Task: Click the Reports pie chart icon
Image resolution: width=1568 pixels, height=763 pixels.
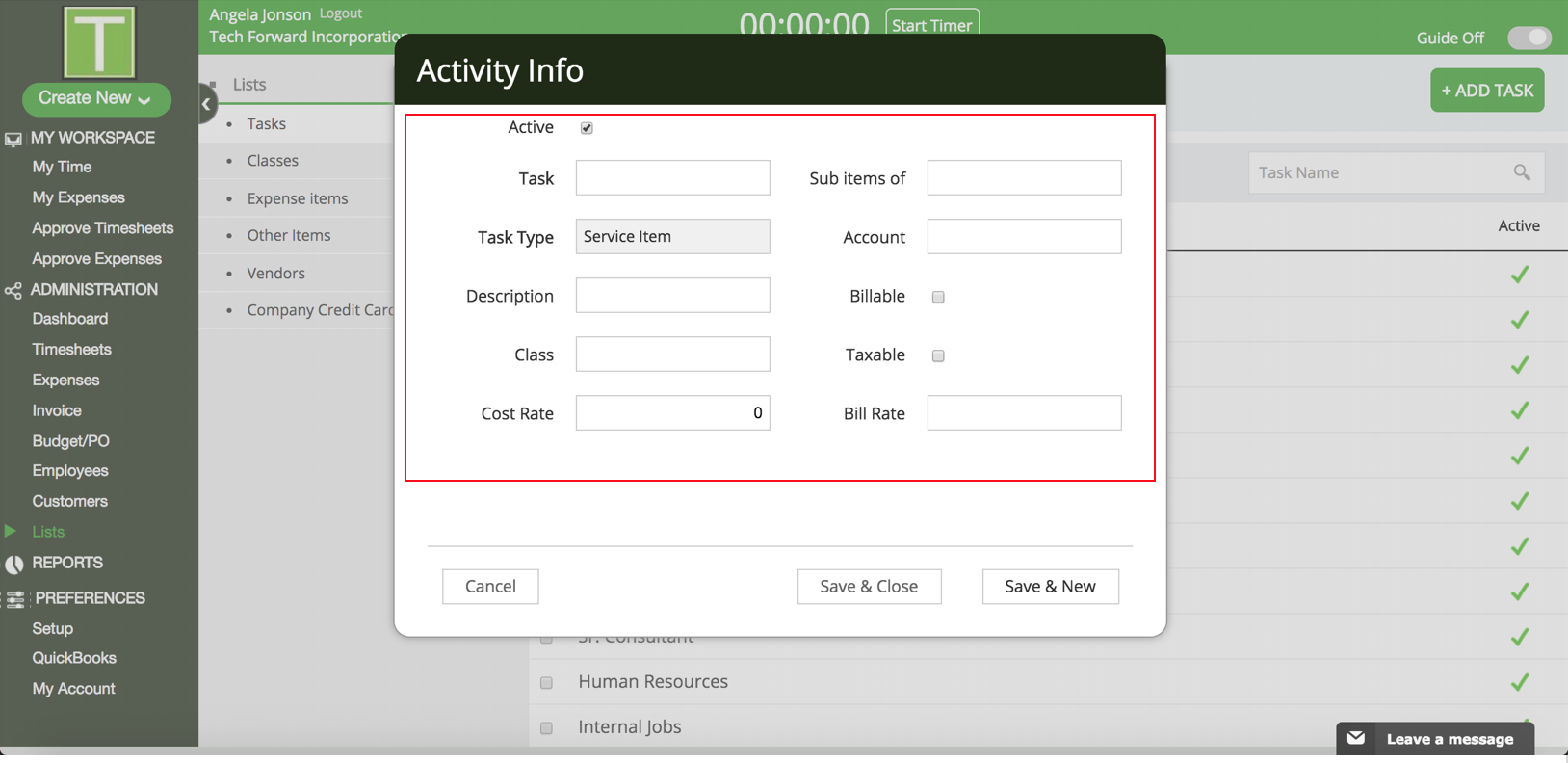Action: coord(13,564)
